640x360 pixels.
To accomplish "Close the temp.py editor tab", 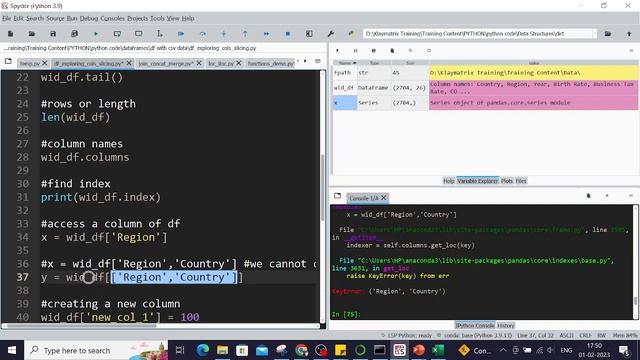I will tap(45, 63).
